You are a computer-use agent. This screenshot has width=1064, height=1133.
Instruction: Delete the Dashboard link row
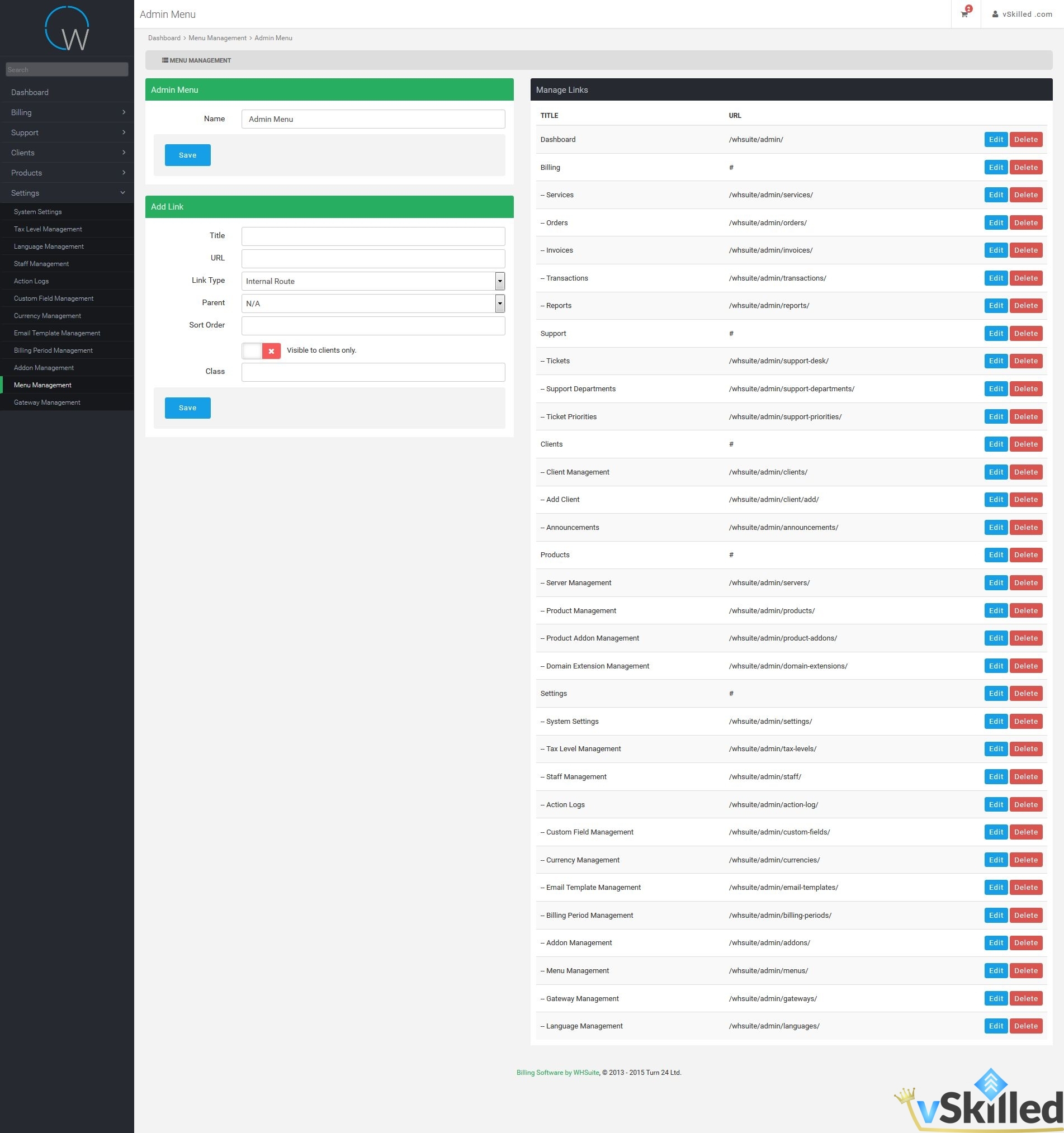(1026, 140)
